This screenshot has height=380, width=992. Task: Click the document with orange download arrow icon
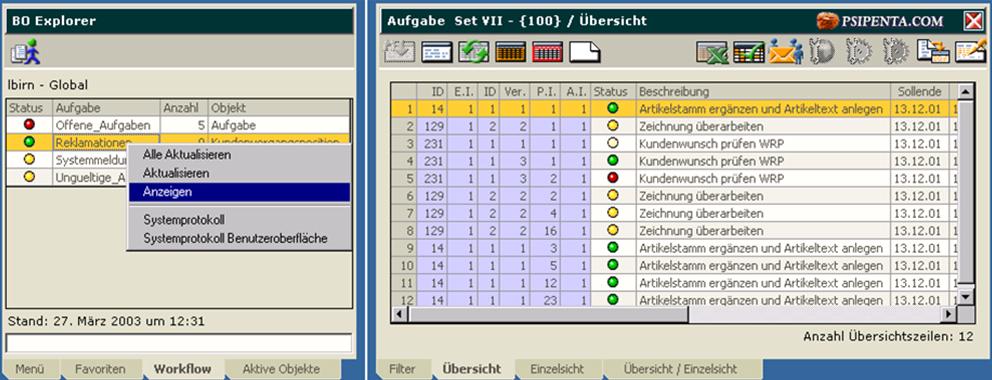934,52
